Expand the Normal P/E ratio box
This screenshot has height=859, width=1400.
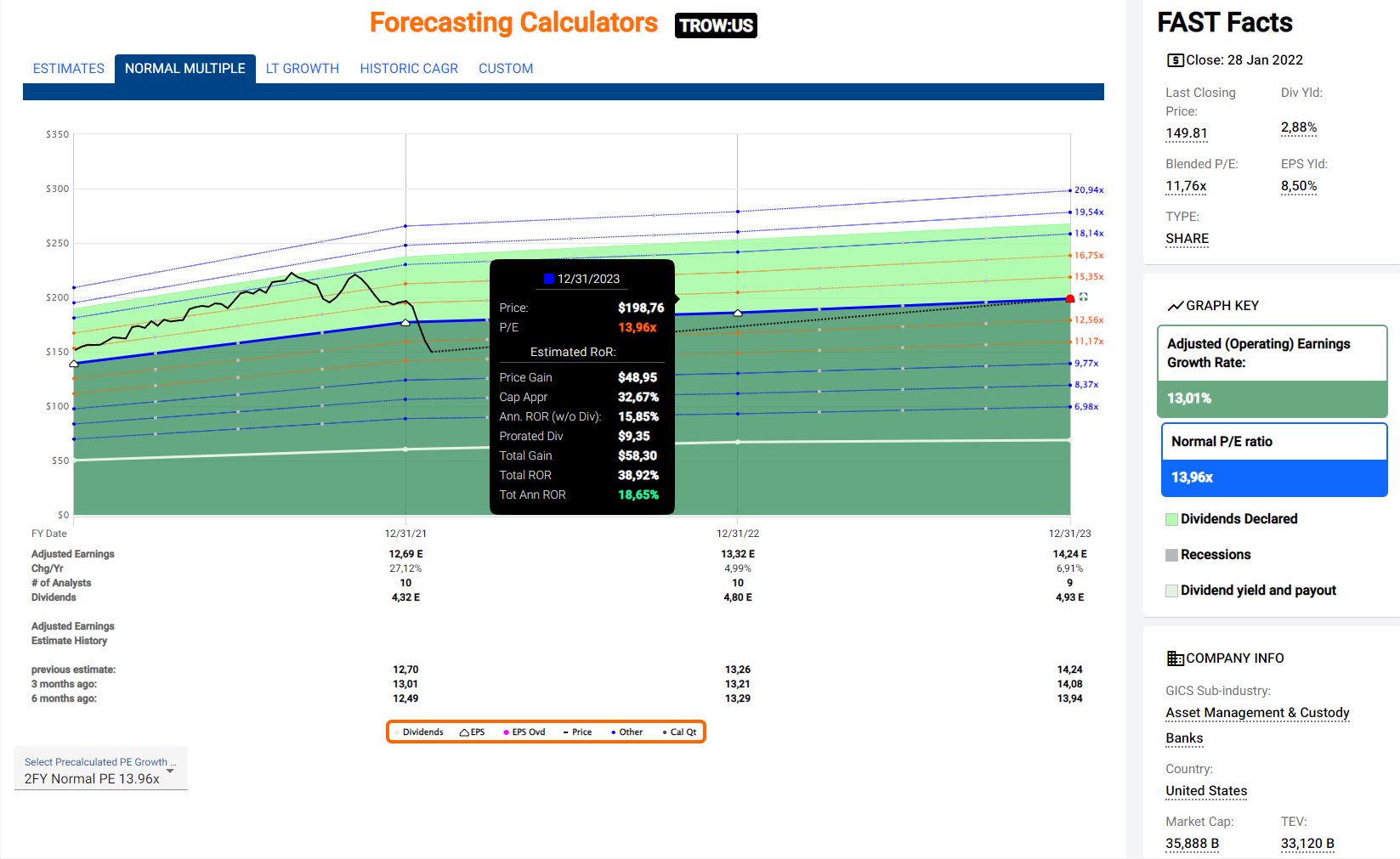[x=1273, y=442]
